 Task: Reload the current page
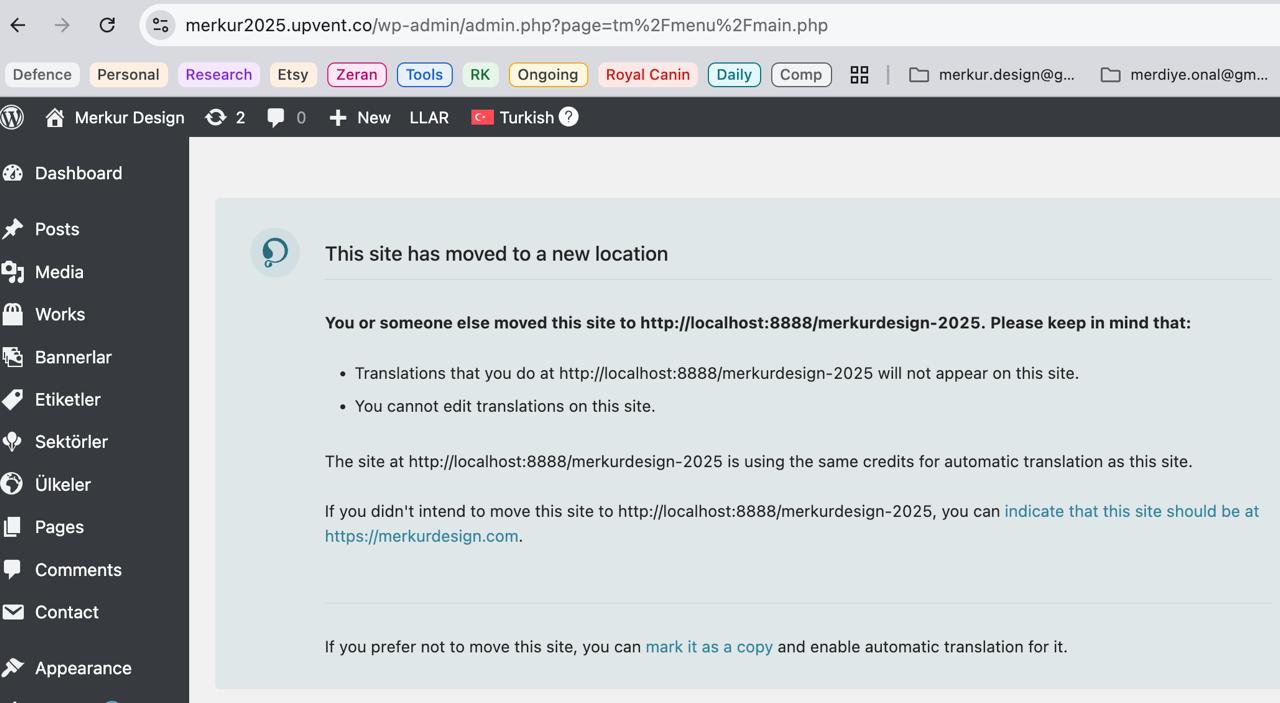[107, 25]
